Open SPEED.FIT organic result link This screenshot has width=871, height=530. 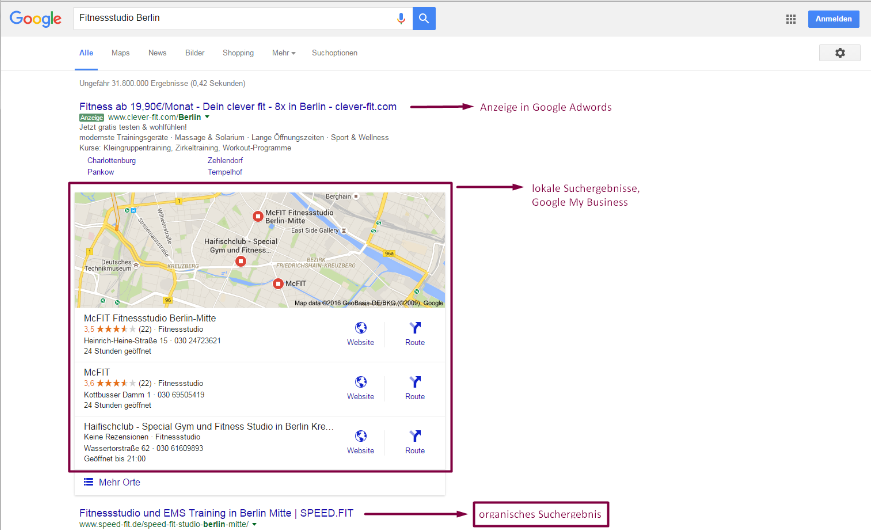(216, 513)
